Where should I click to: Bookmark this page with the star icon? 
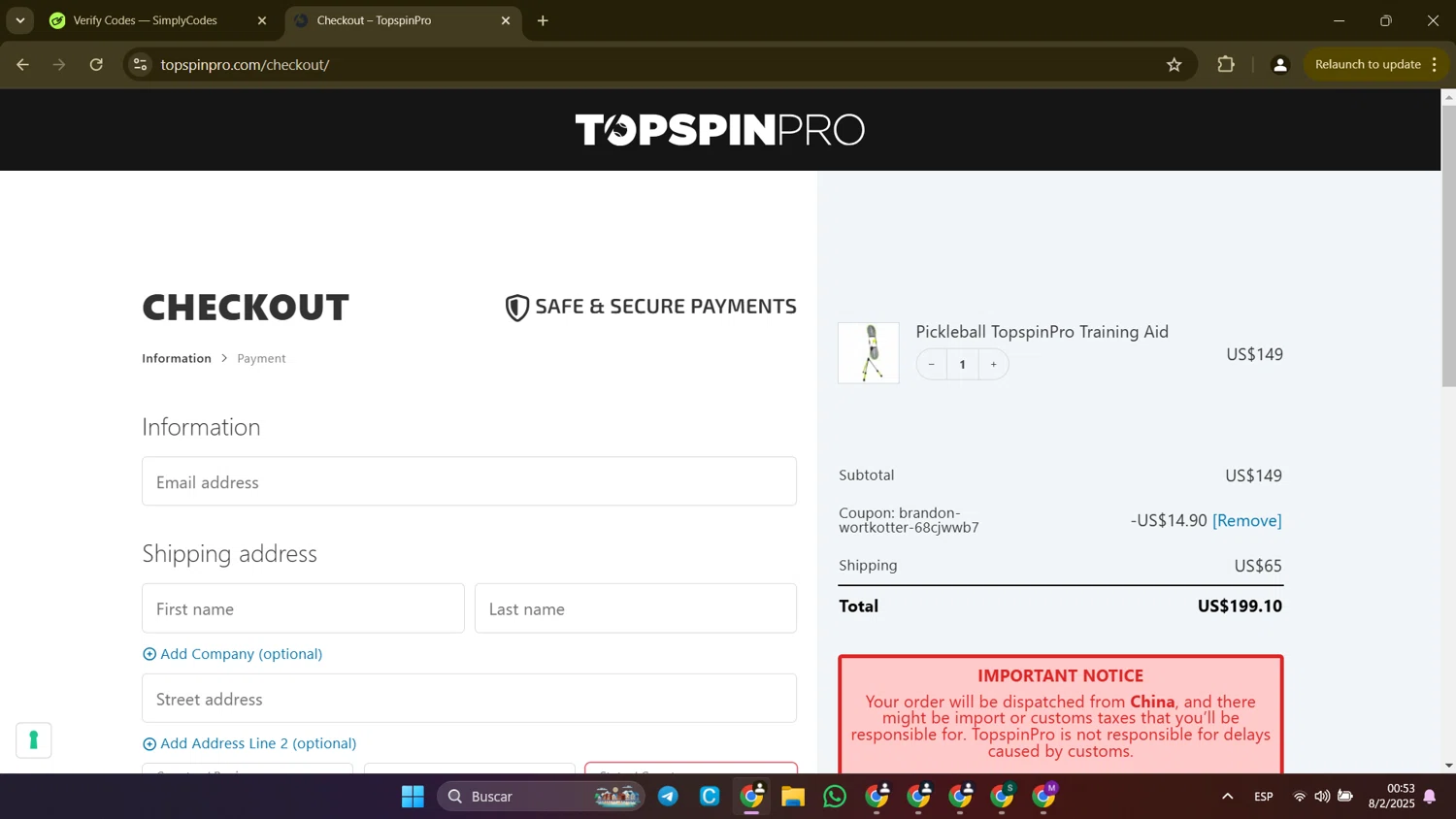(x=1175, y=65)
